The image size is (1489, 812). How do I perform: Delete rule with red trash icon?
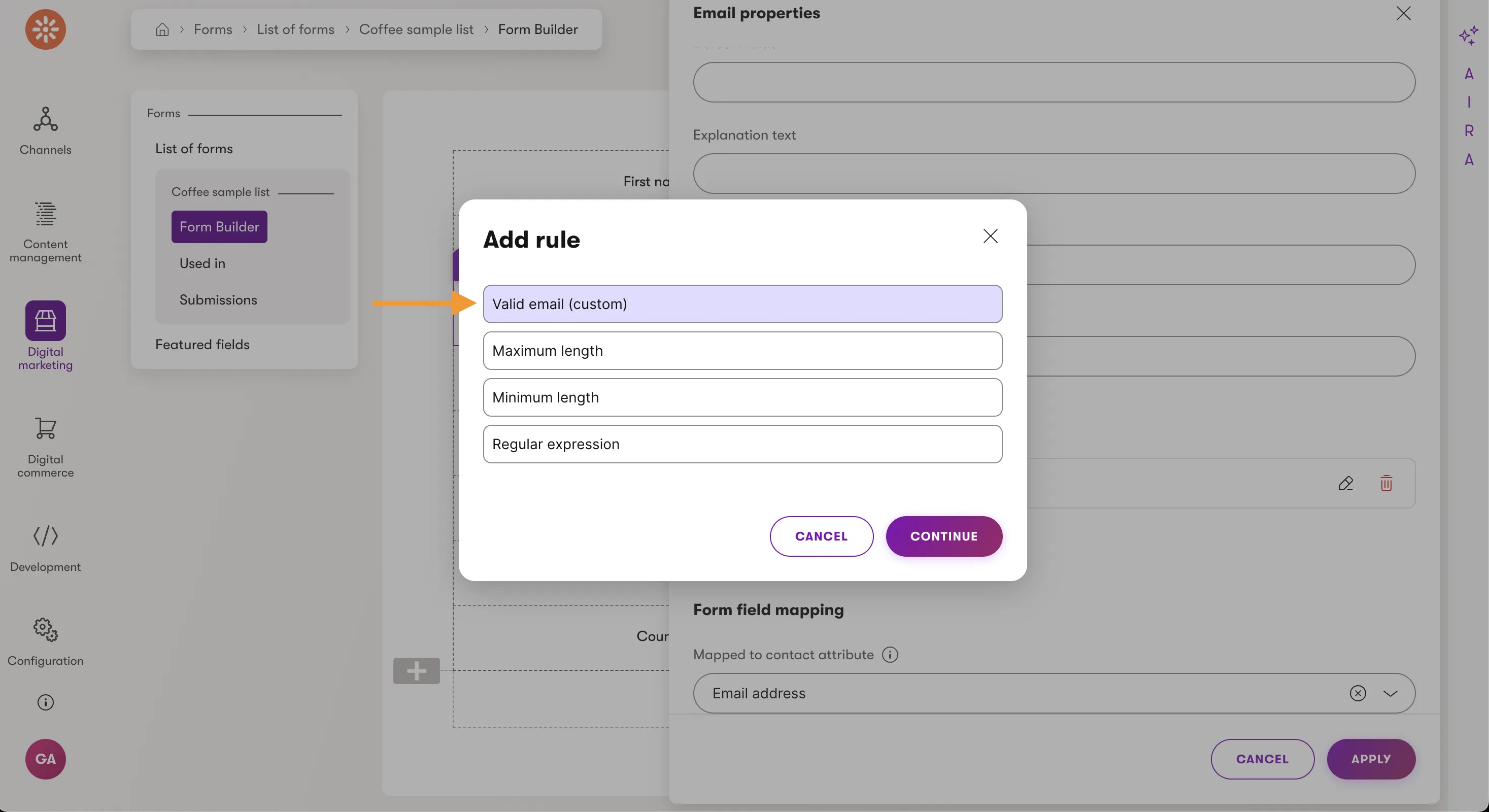pyautogui.click(x=1386, y=483)
